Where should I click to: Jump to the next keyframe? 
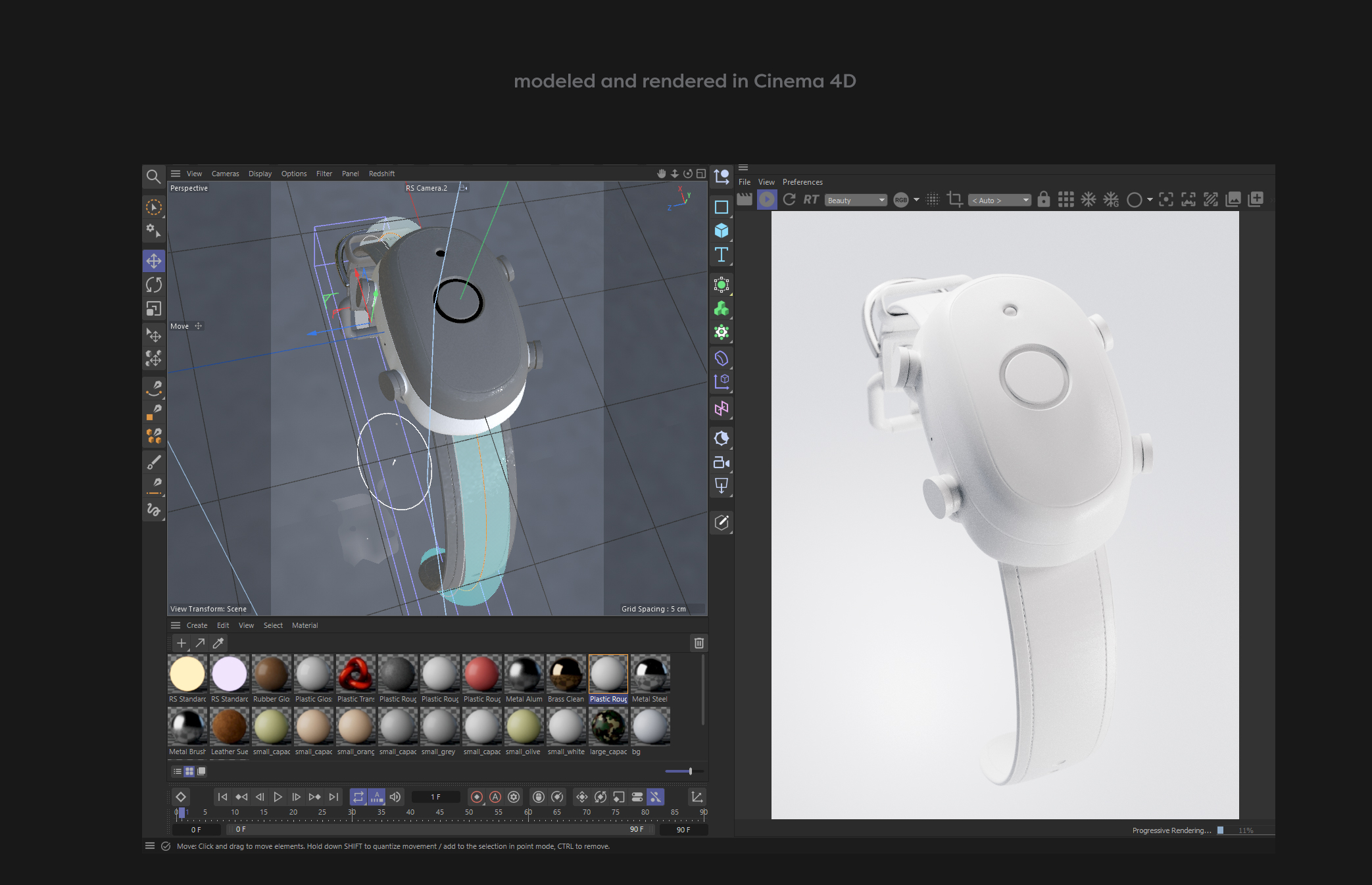(x=315, y=797)
